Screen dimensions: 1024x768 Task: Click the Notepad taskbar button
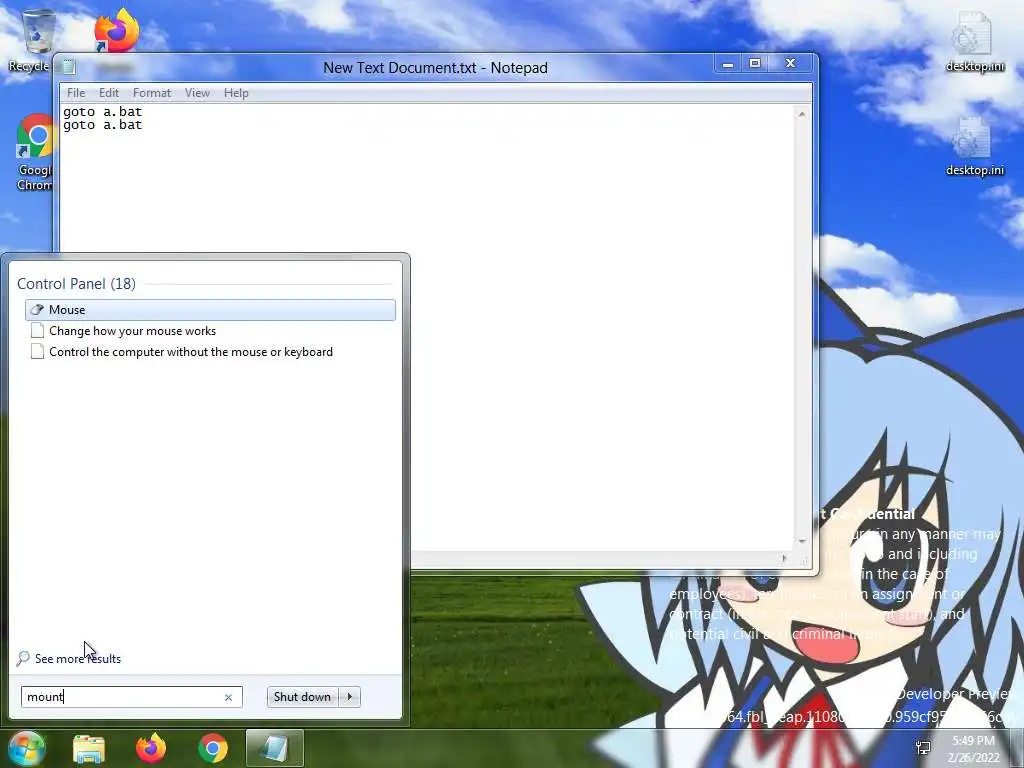274,748
